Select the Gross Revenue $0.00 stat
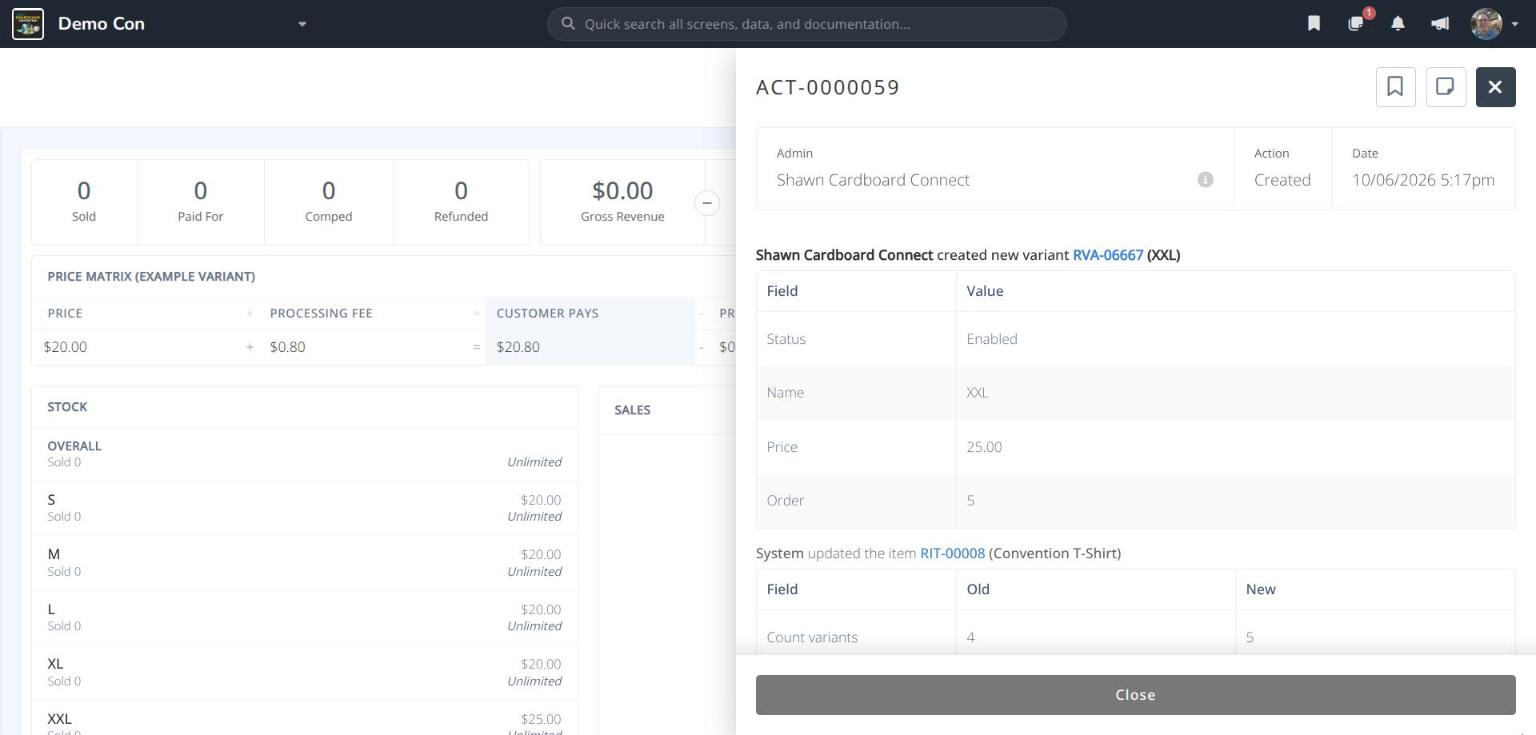This screenshot has height=735, width=1536. point(622,201)
